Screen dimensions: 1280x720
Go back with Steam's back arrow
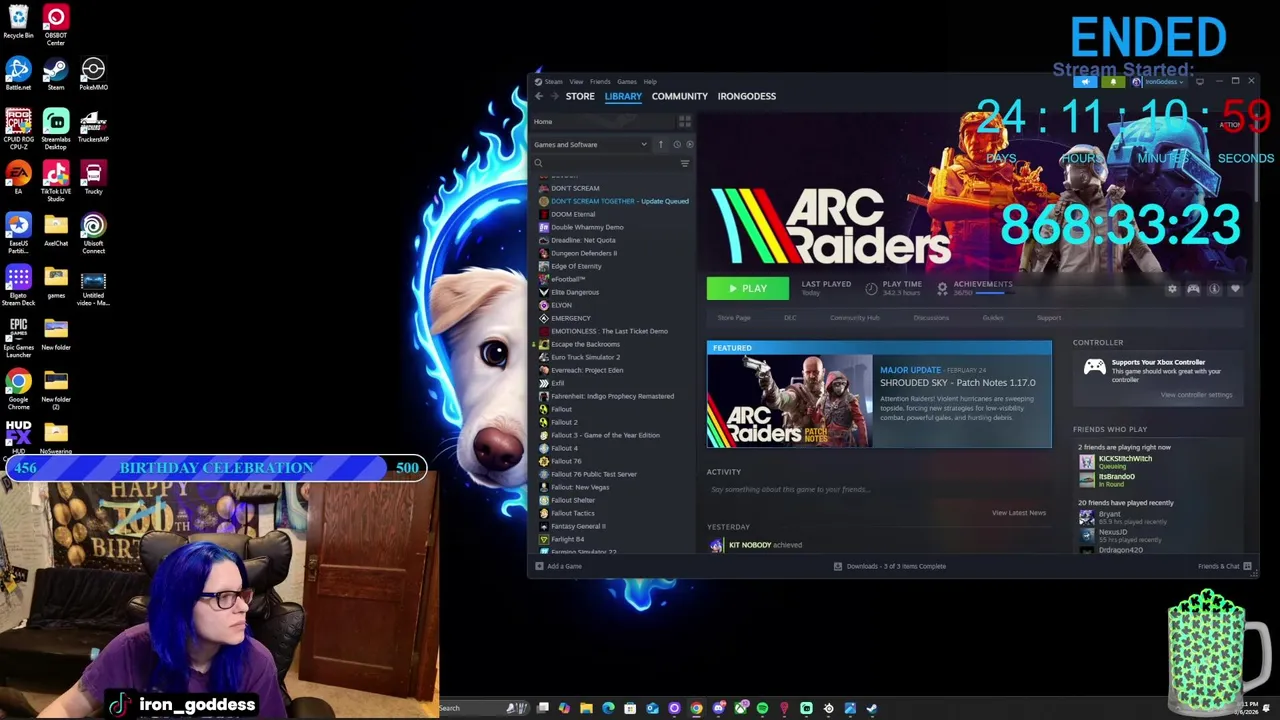tap(539, 96)
